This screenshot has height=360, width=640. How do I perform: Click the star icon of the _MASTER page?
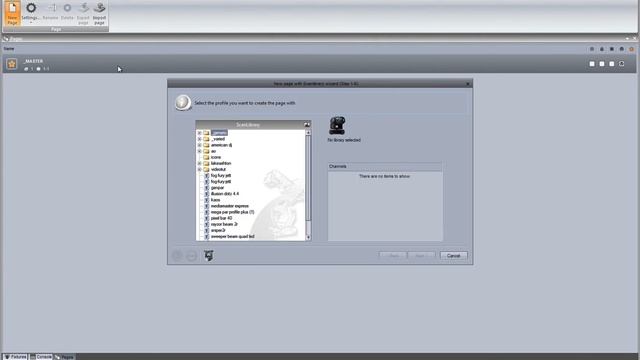[12, 64]
